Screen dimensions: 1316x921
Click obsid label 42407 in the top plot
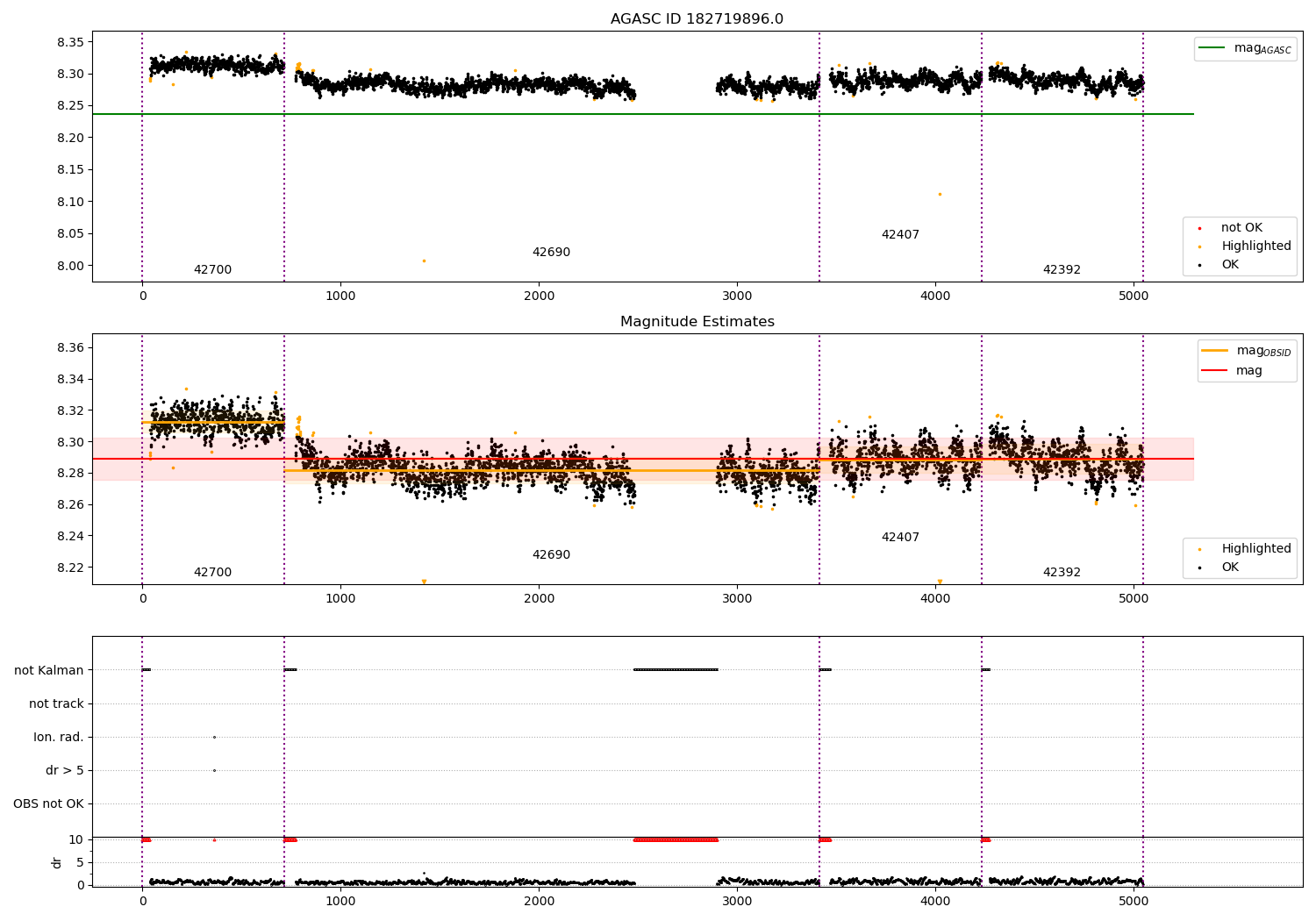900,235
